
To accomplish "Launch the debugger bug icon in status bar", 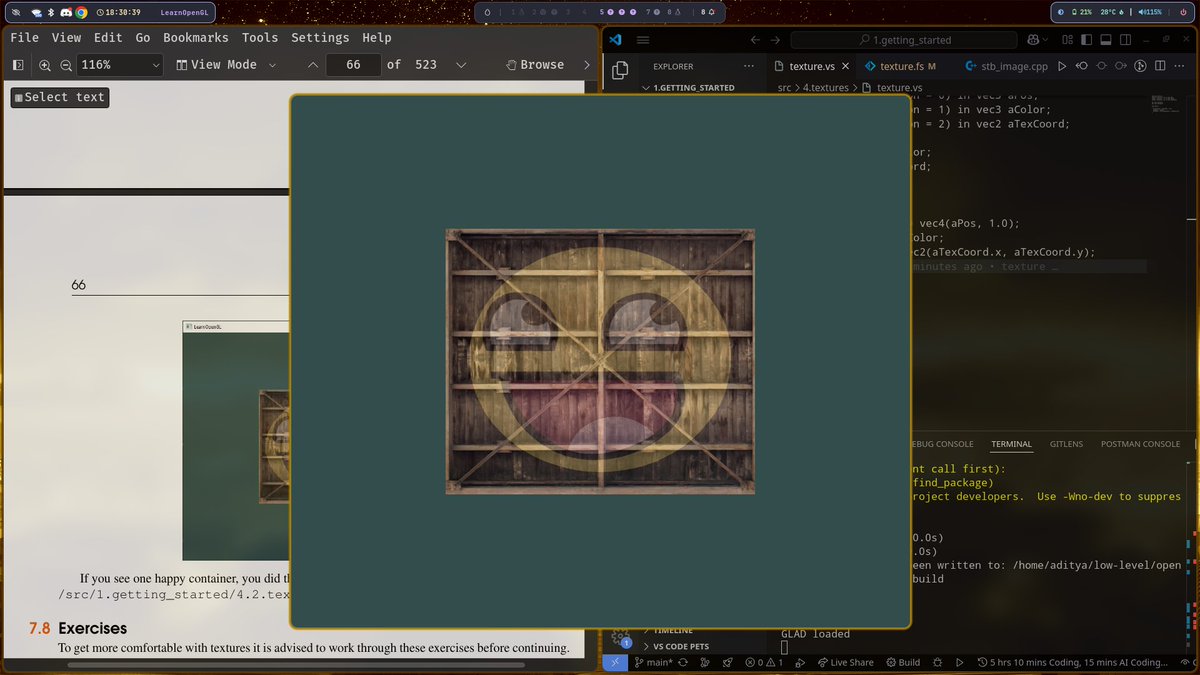I will click(937, 662).
